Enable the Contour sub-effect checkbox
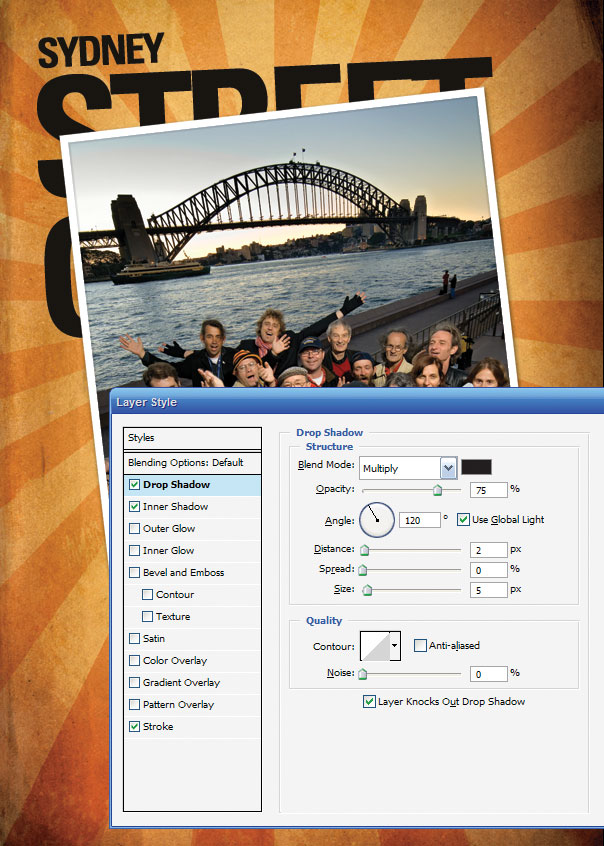604x846 pixels. click(x=147, y=595)
